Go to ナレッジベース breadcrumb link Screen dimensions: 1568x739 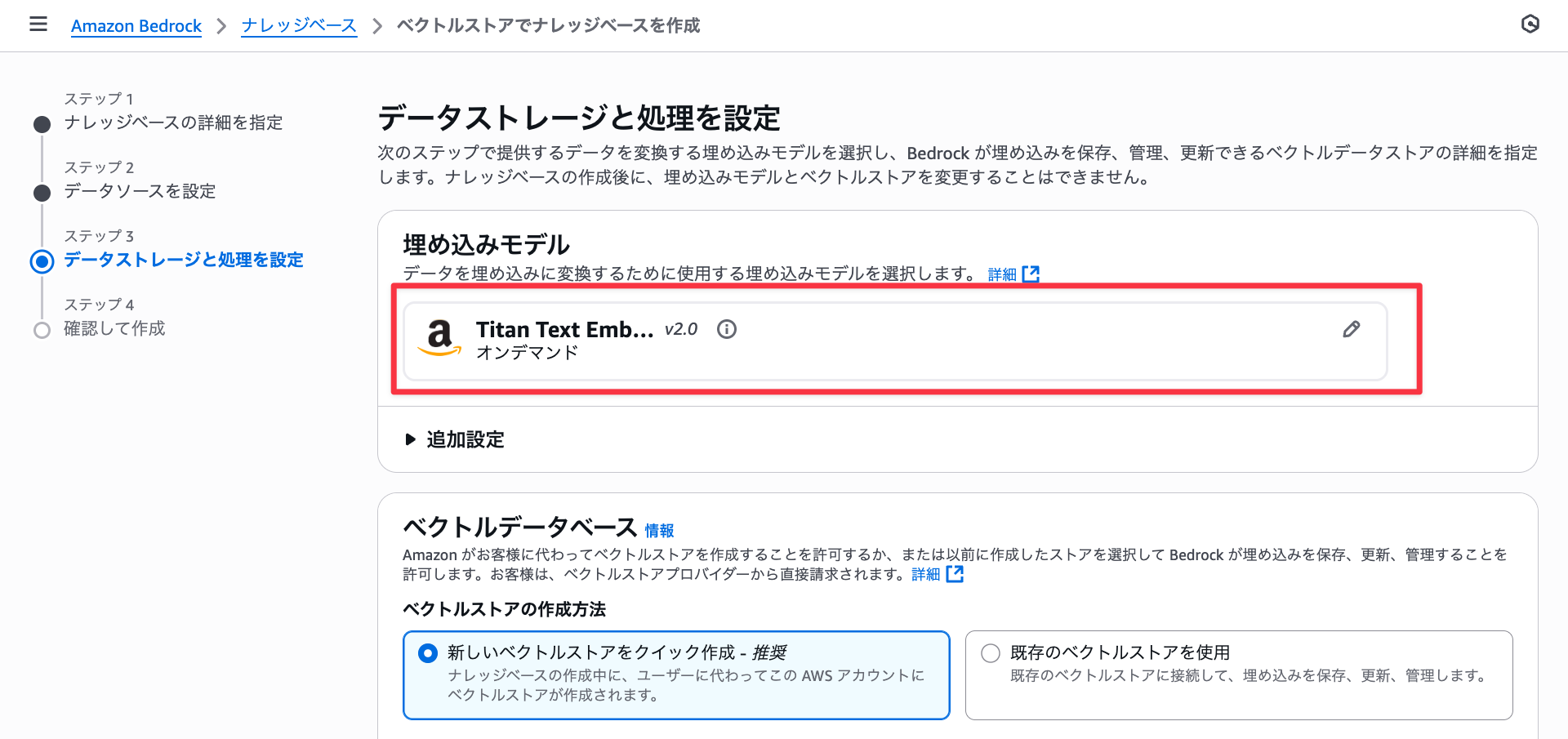pyautogui.click(x=299, y=26)
